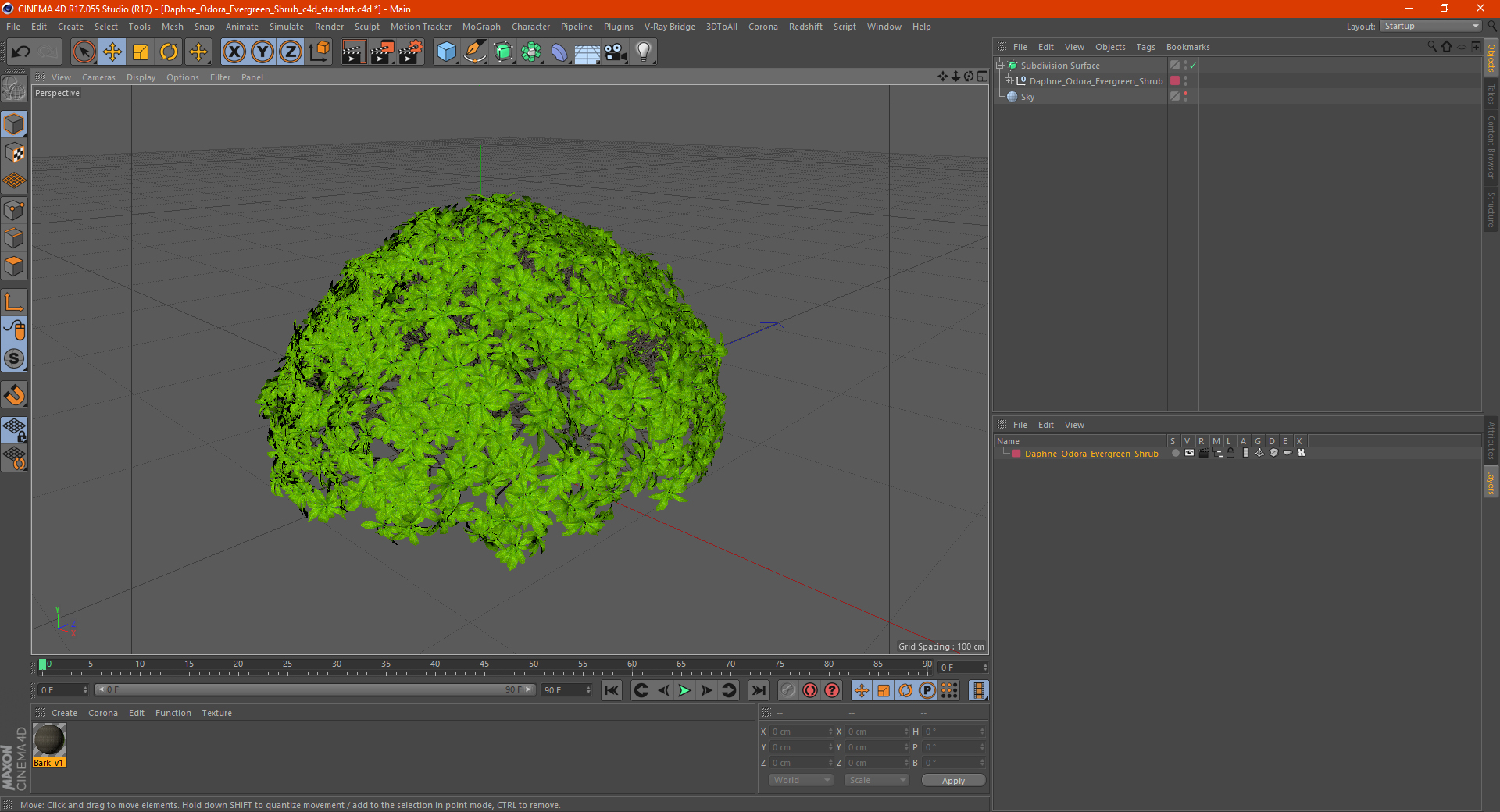Activate the Scale tool
The image size is (1500, 812).
pos(141,52)
